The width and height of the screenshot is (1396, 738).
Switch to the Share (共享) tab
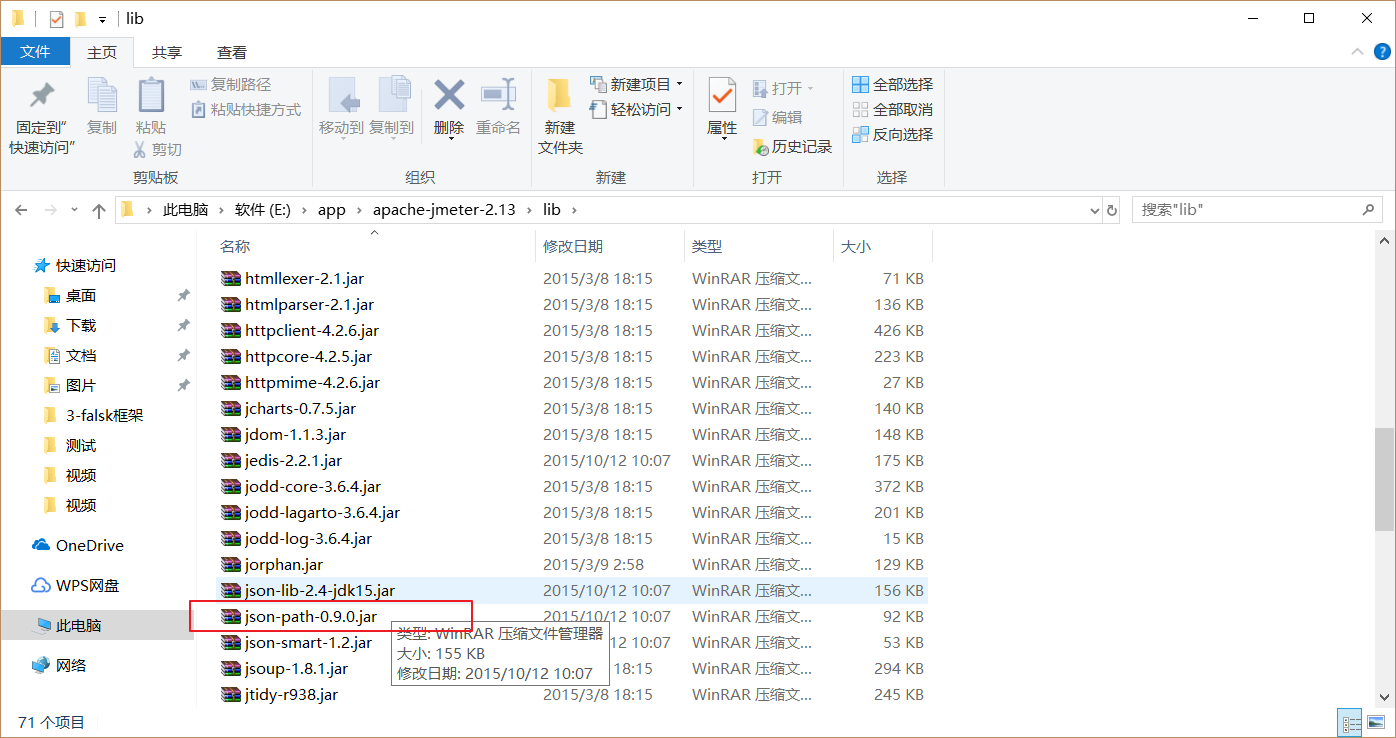click(167, 52)
